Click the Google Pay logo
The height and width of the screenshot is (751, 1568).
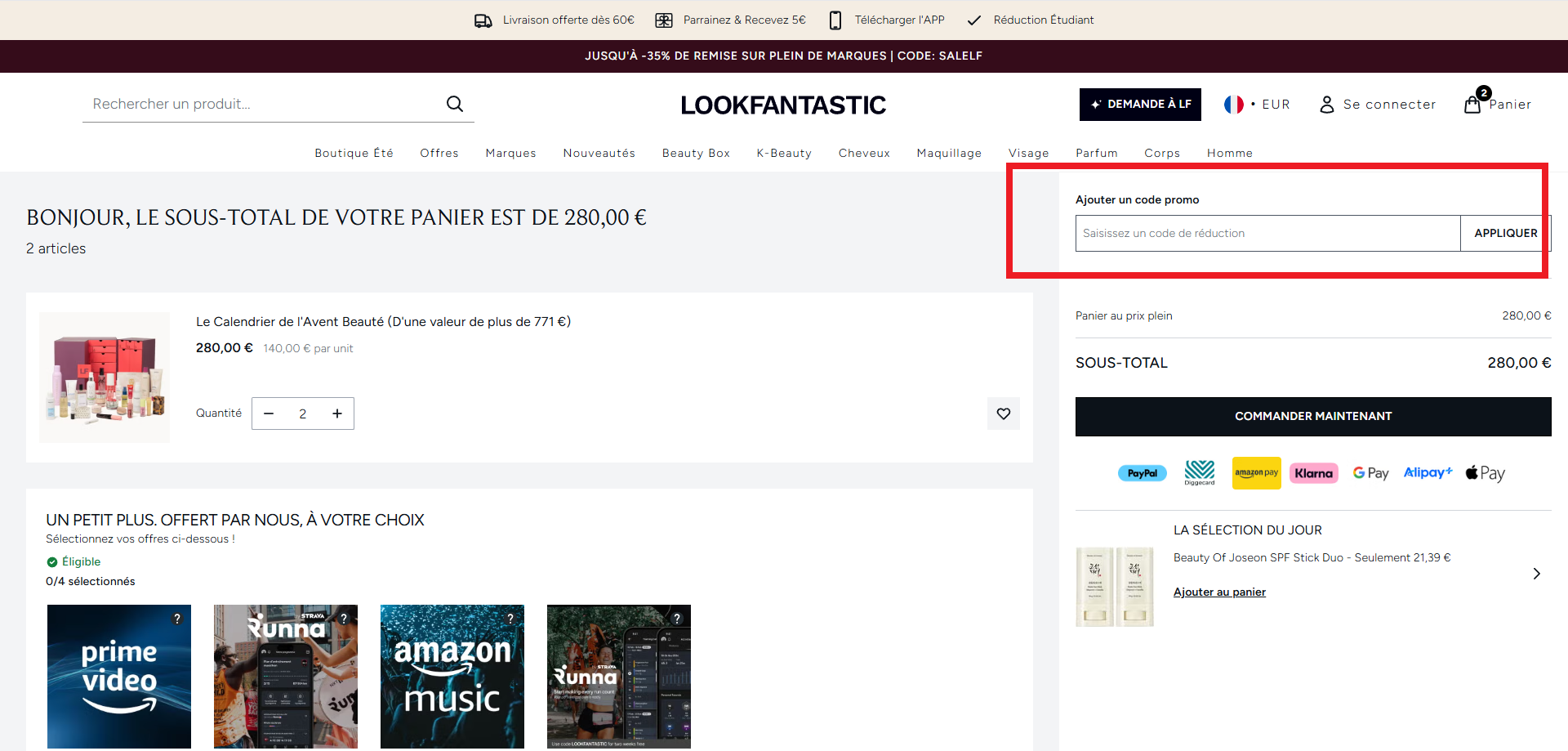coord(1371,473)
